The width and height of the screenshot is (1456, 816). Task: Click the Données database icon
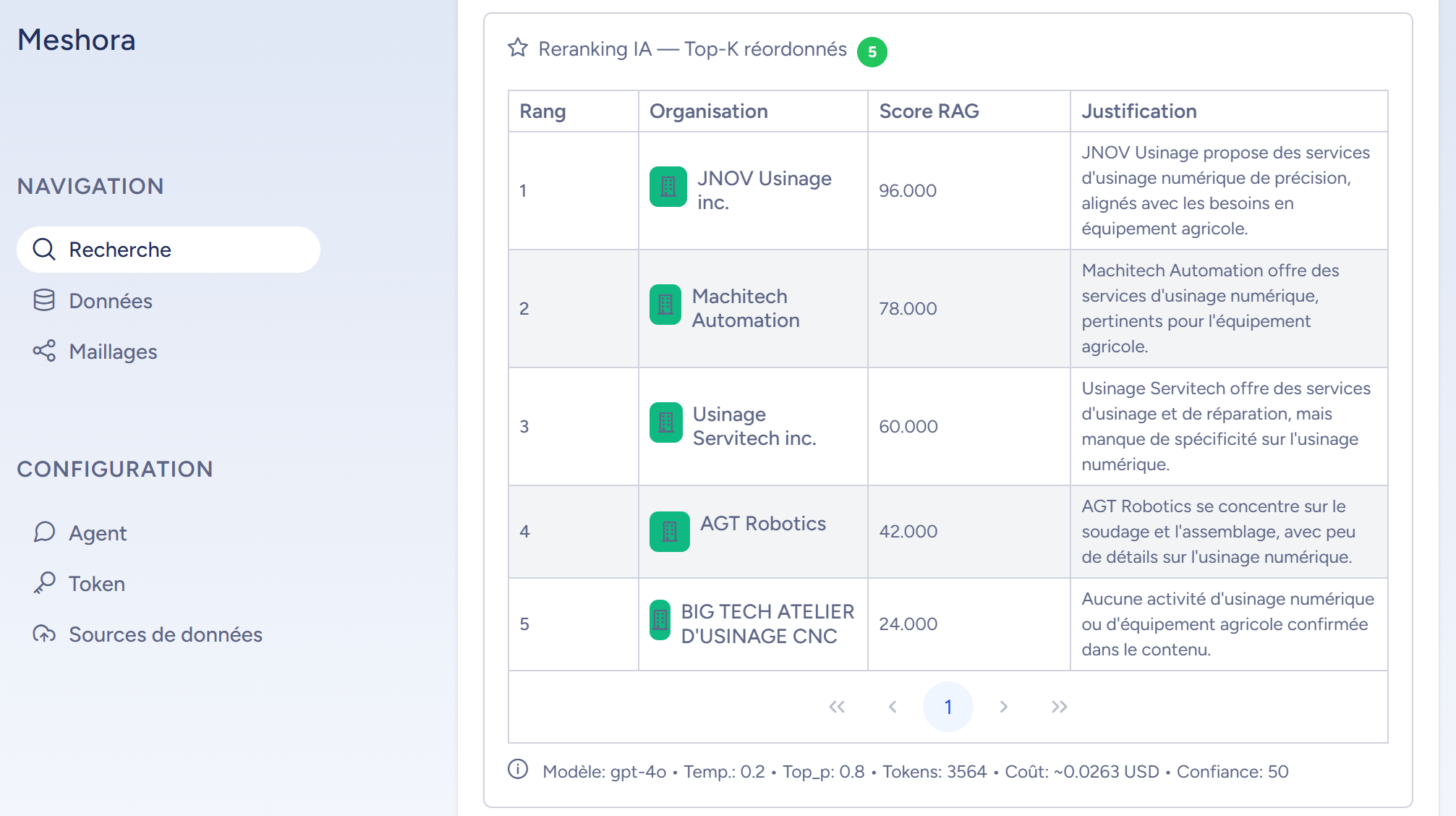(x=44, y=300)
